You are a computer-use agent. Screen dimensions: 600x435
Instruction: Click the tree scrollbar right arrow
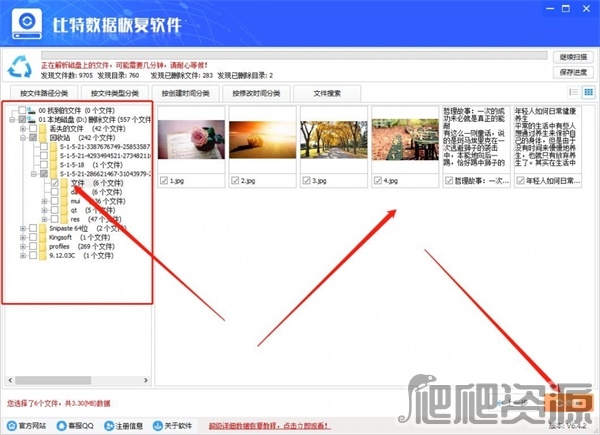point(146,380)
